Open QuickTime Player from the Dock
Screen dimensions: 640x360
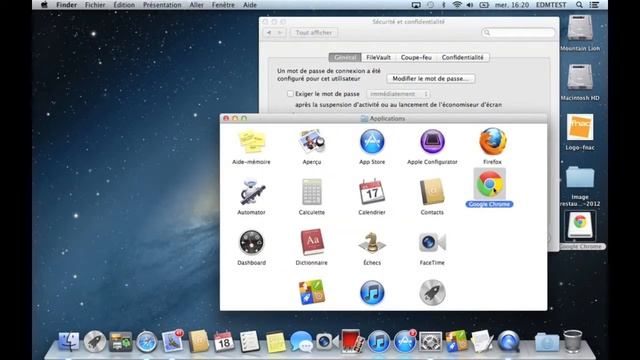click(x=509, y=341)
